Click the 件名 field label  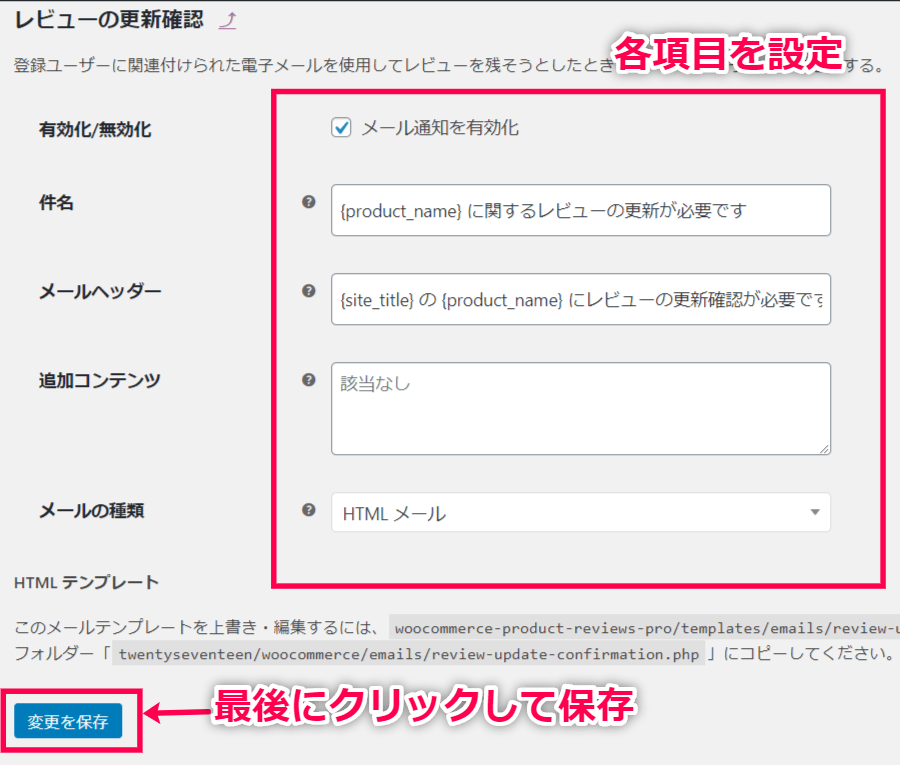tap(57, 203)
